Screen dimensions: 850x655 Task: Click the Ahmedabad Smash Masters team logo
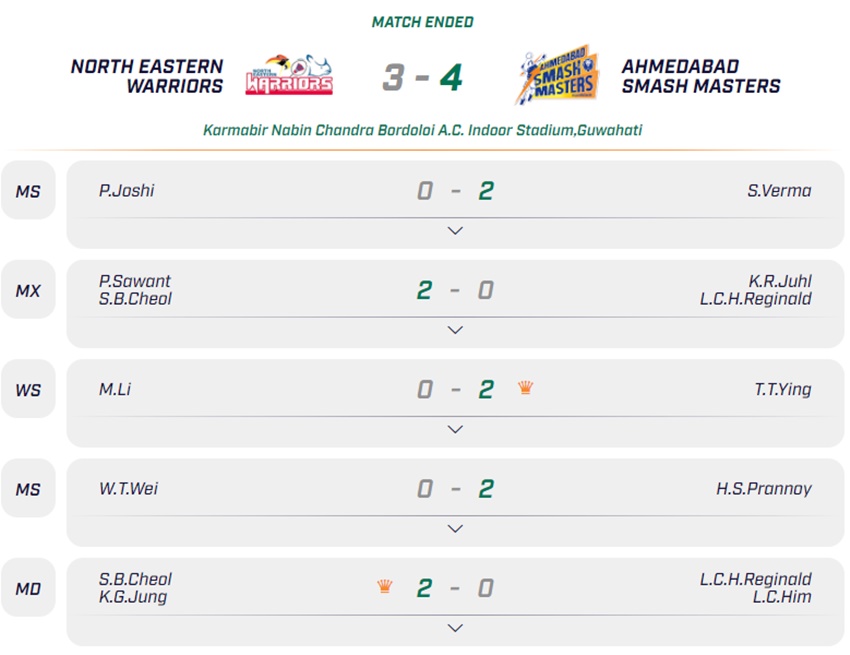(x=556, y=76)
